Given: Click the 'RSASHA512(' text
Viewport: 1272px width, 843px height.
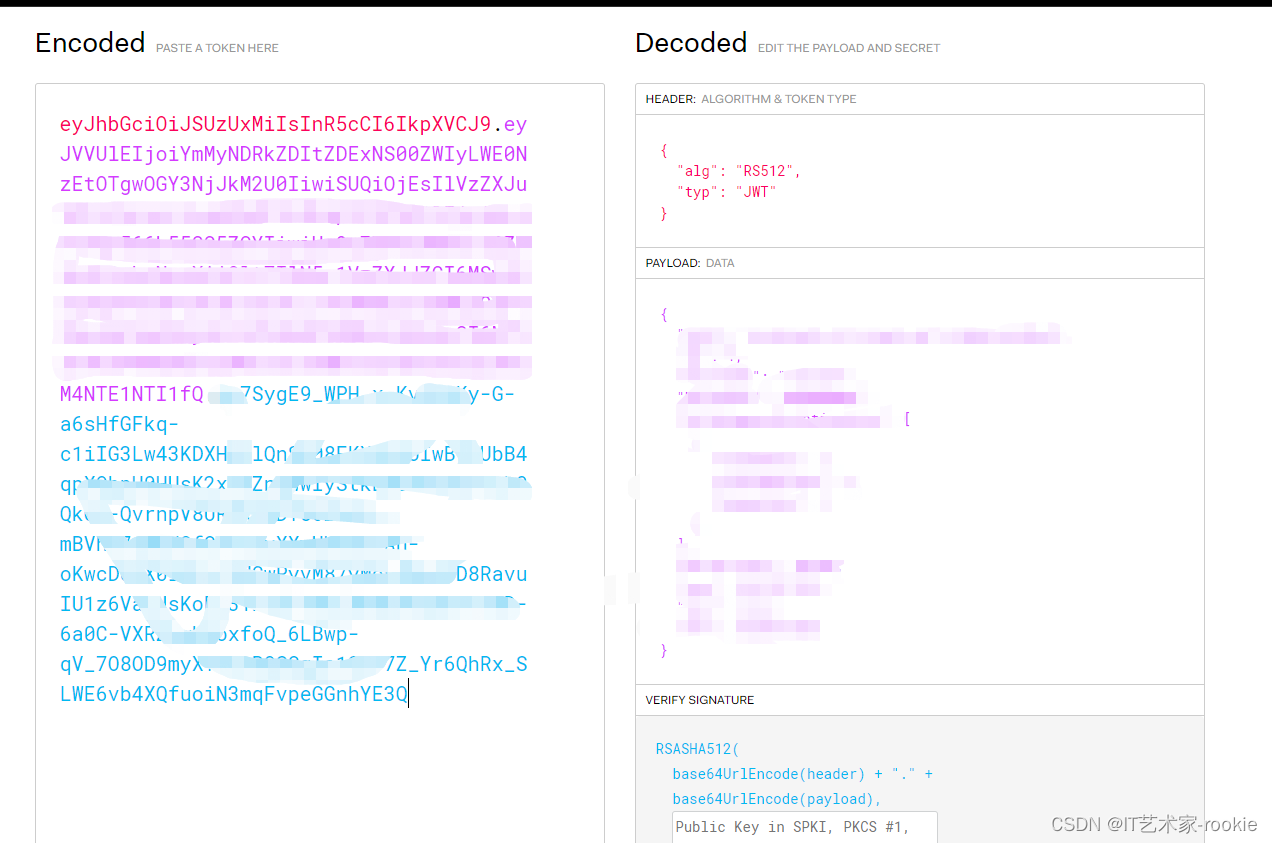Looking at the screenshot, I should [x=697, y=748].
